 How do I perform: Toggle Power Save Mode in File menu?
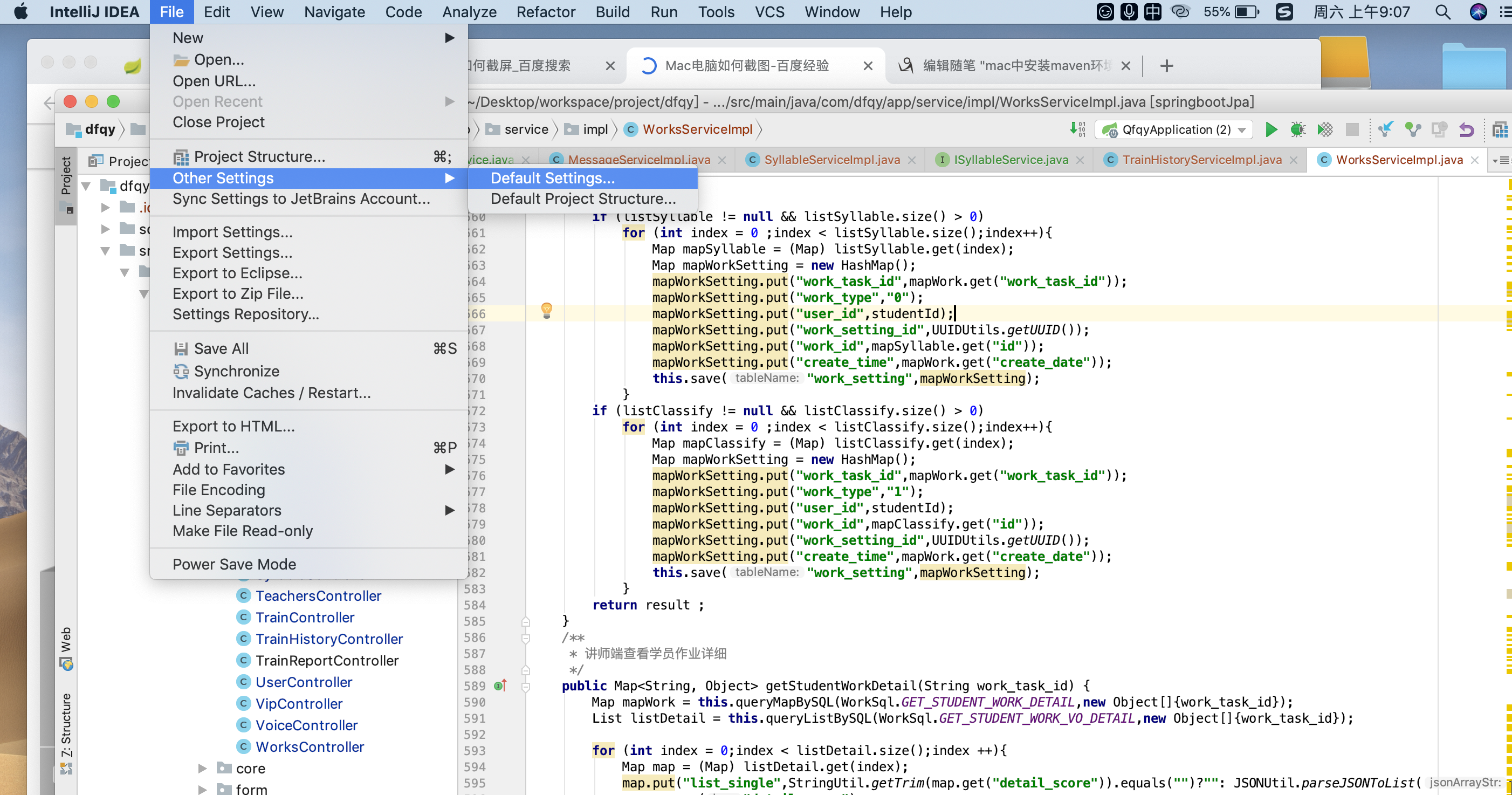[234, 564]
